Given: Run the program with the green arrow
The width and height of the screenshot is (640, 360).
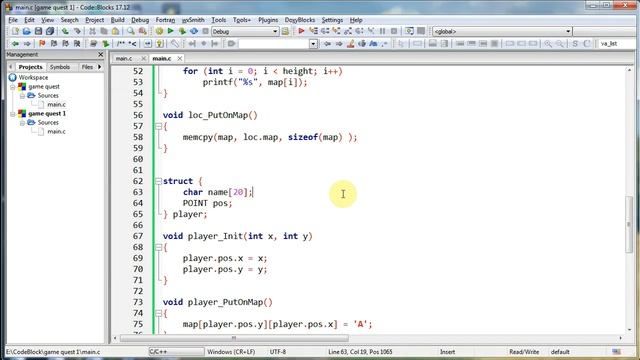Looking at the screenshot, I should coord(171,31).
